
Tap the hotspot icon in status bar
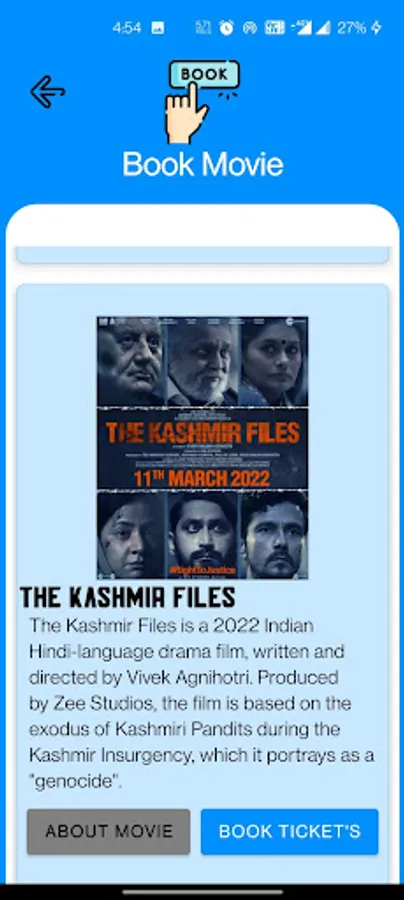tap(250, 28)
